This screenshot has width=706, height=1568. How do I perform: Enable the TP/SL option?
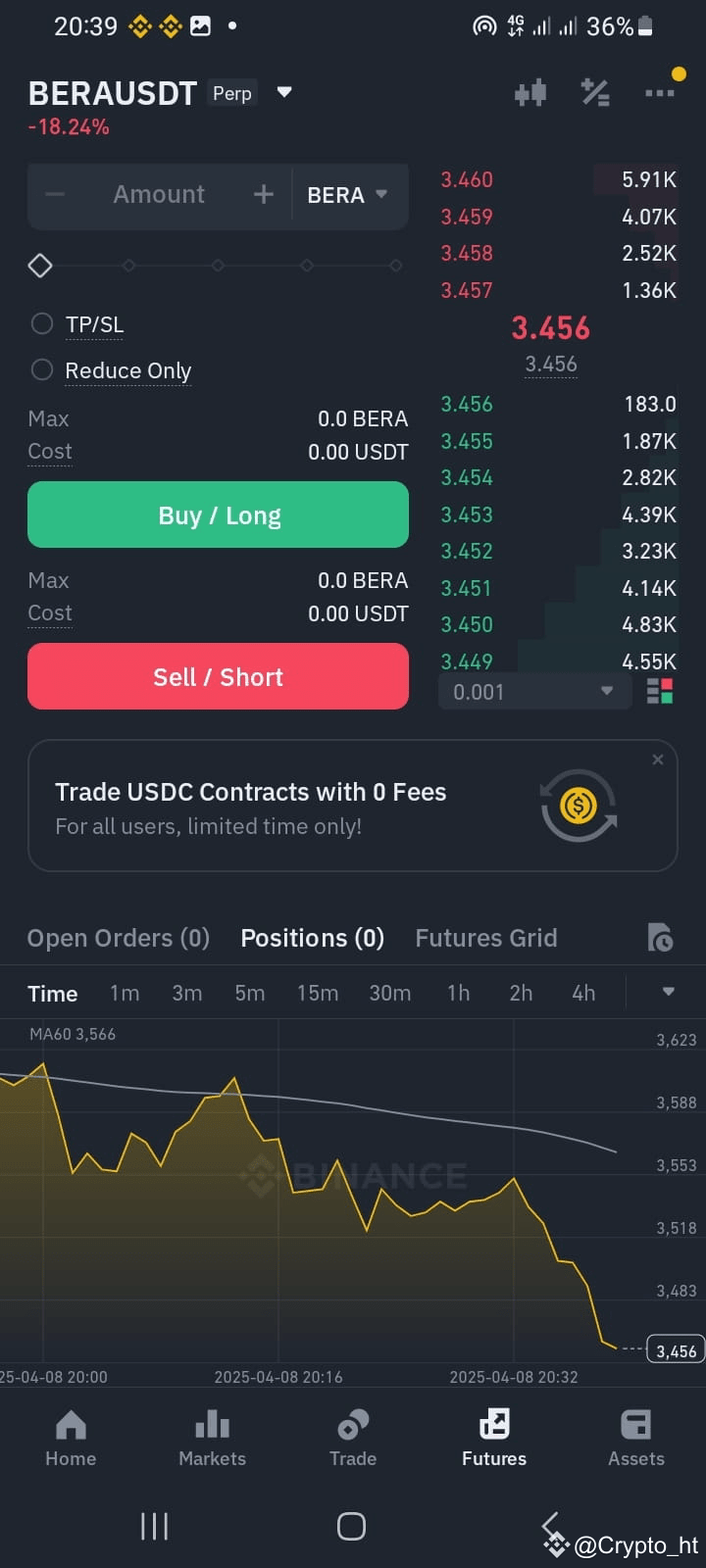click(42, 323)
